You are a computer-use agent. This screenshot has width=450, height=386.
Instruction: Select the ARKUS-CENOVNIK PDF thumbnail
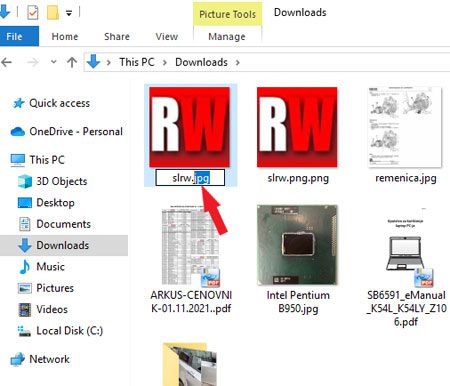click(190, 245)
